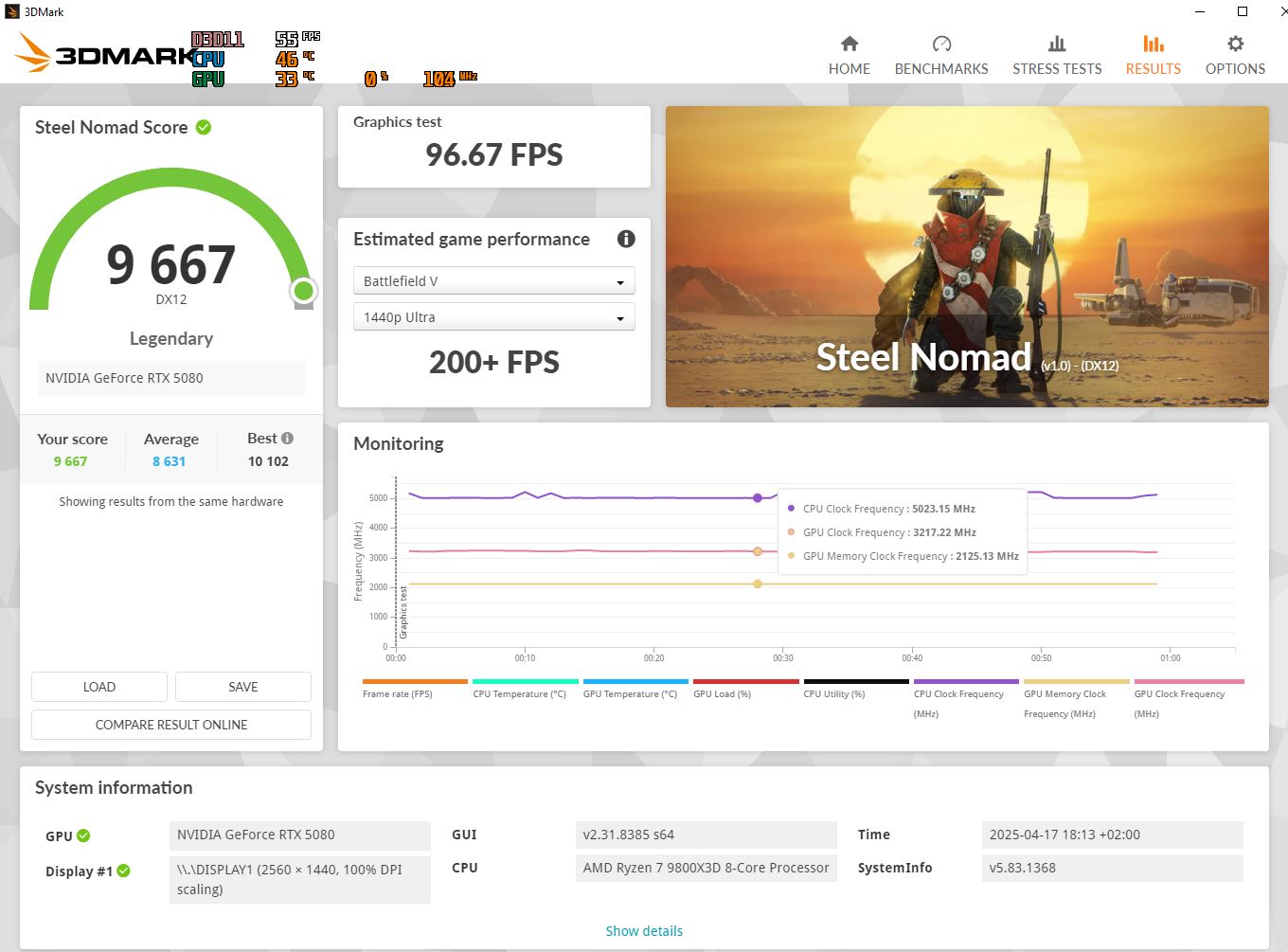Click the green checkmark beside Steel Nomad Score
1288x952 pixels.
tap(203, 127)
